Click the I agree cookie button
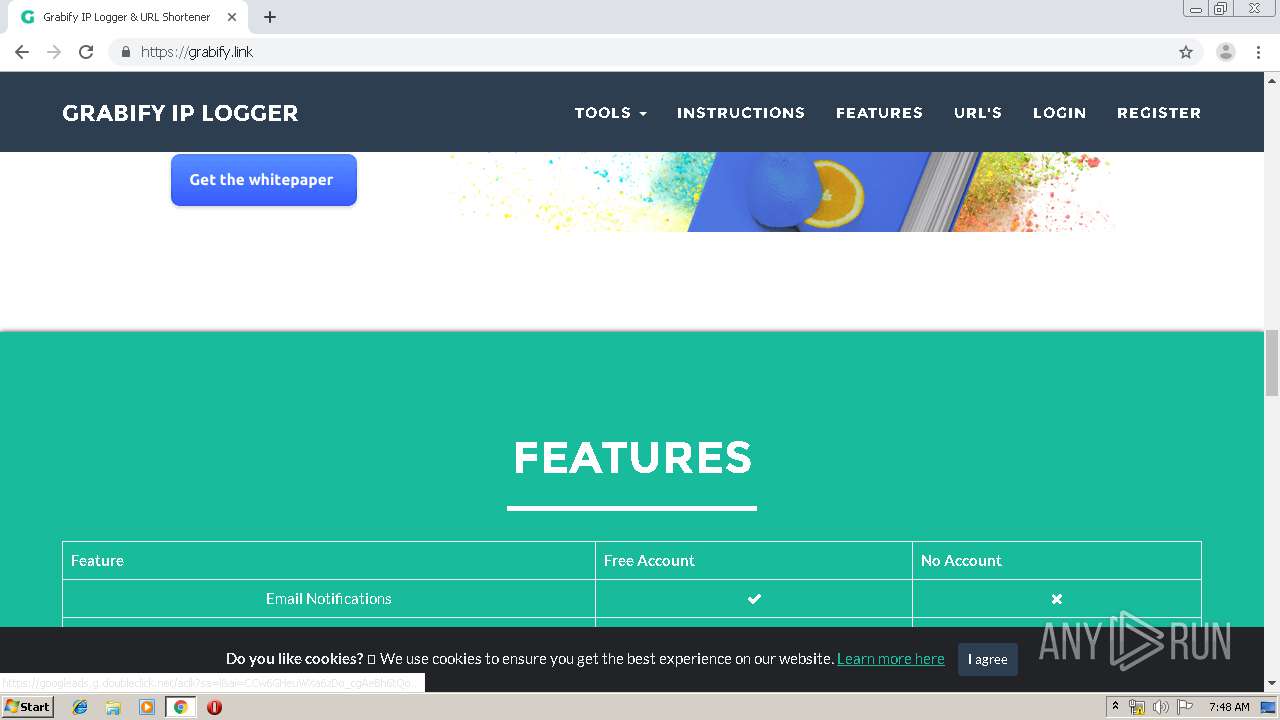This screenshot has width=1280, height=720. click(x=988, y=659)
